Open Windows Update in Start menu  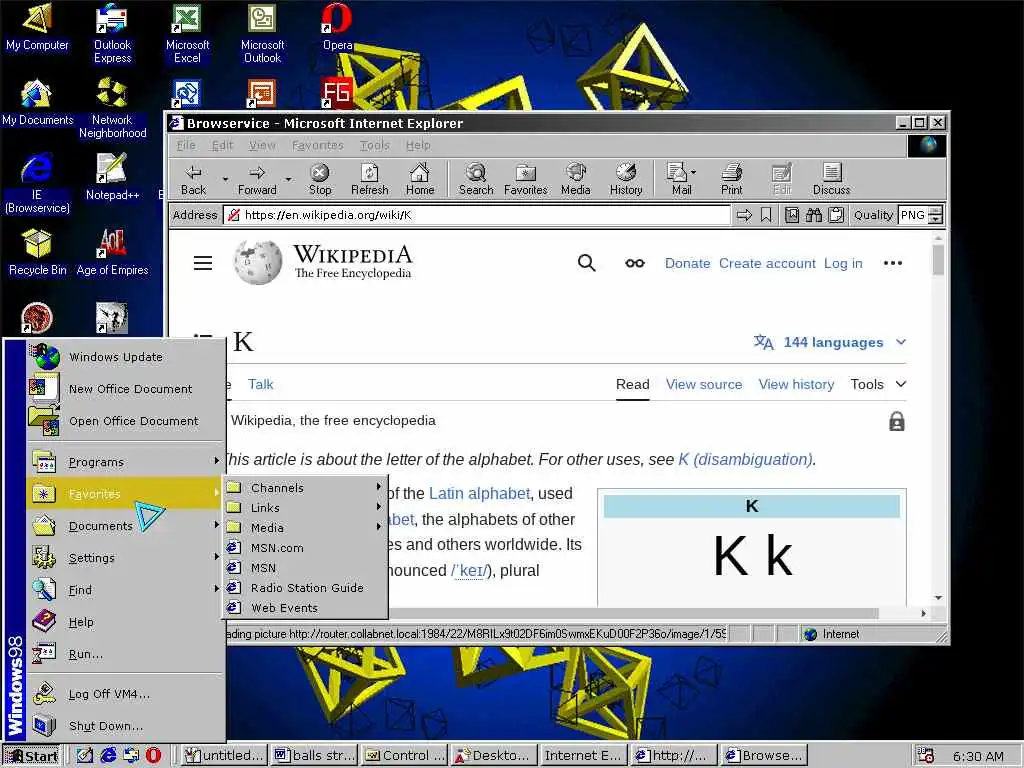tap(127, 357)
